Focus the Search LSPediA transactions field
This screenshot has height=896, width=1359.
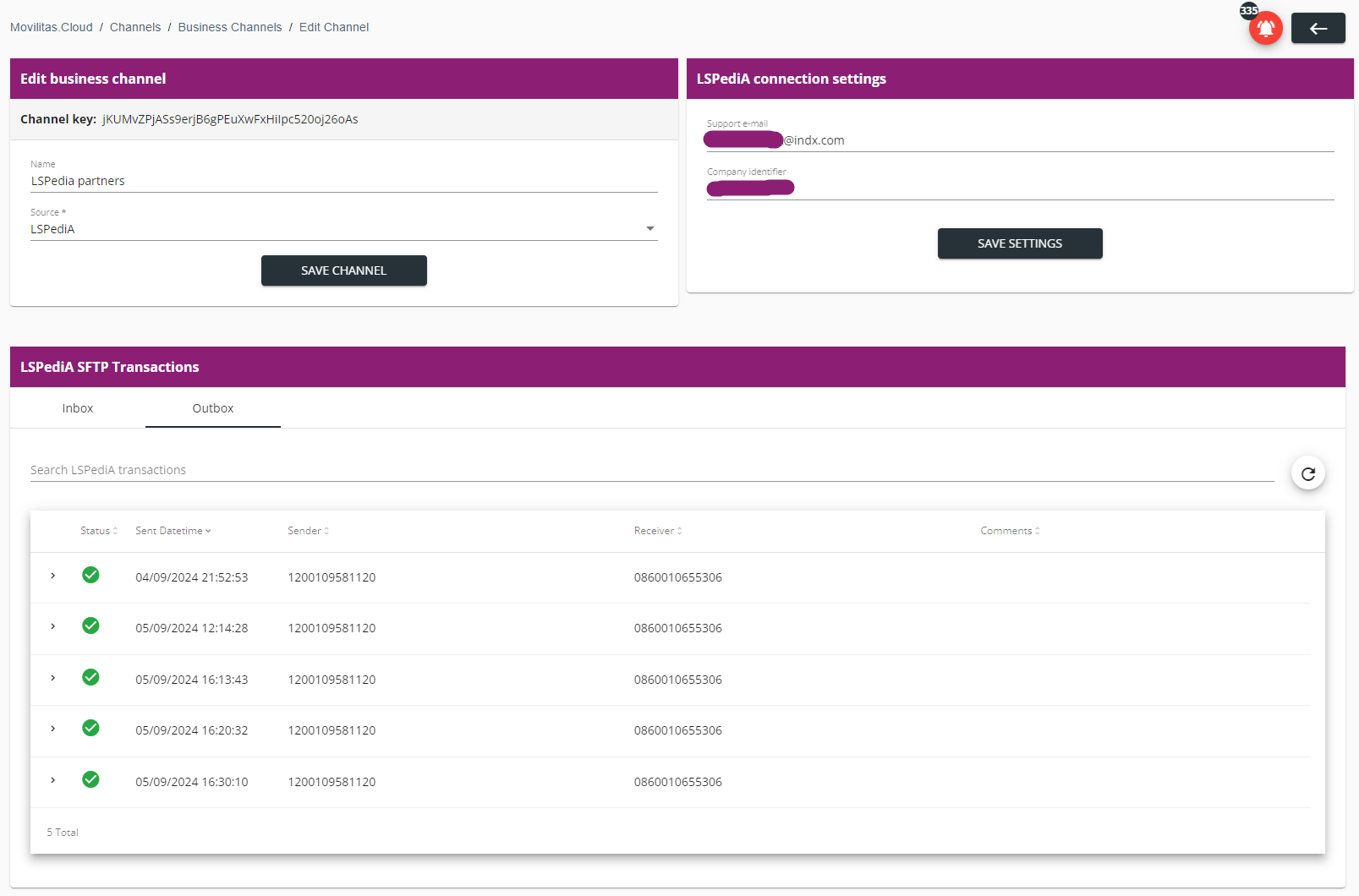coord(652,470)
